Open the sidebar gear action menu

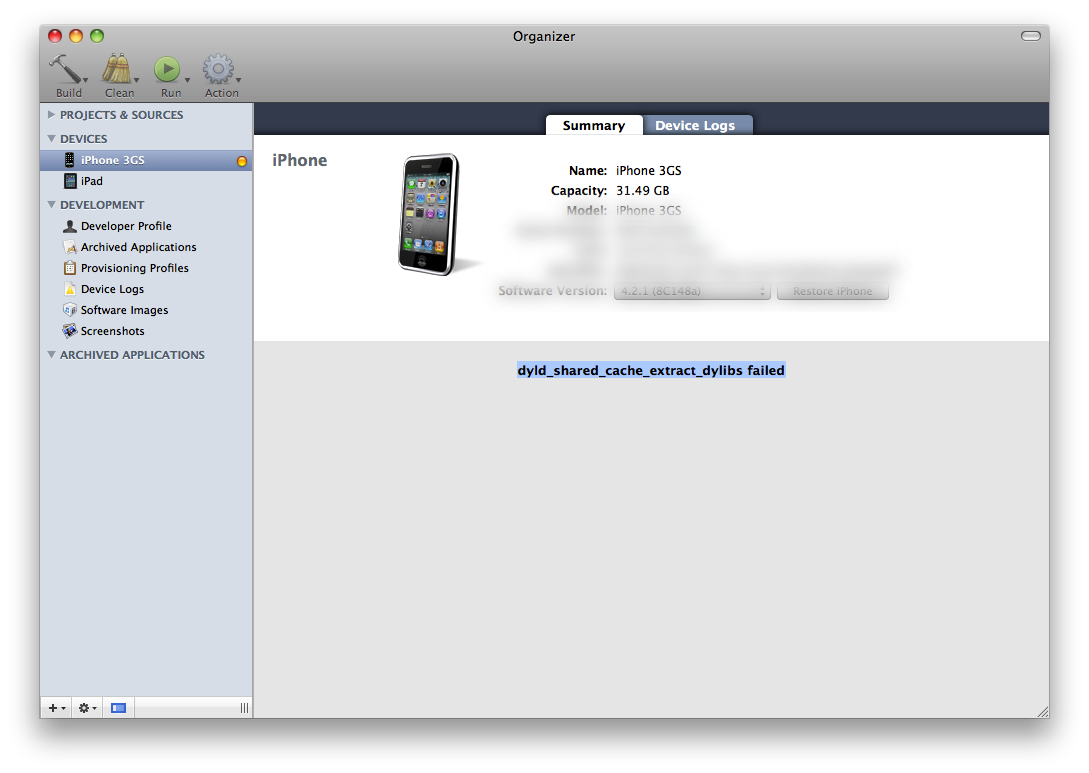87,708
